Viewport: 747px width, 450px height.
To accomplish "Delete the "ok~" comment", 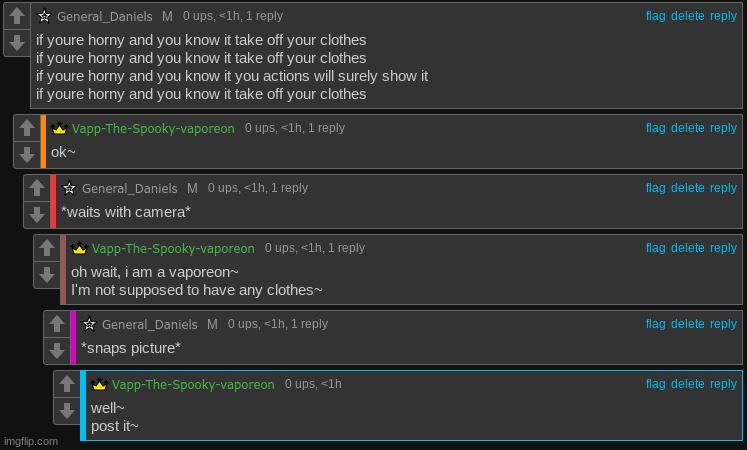I will click(687, 128).
